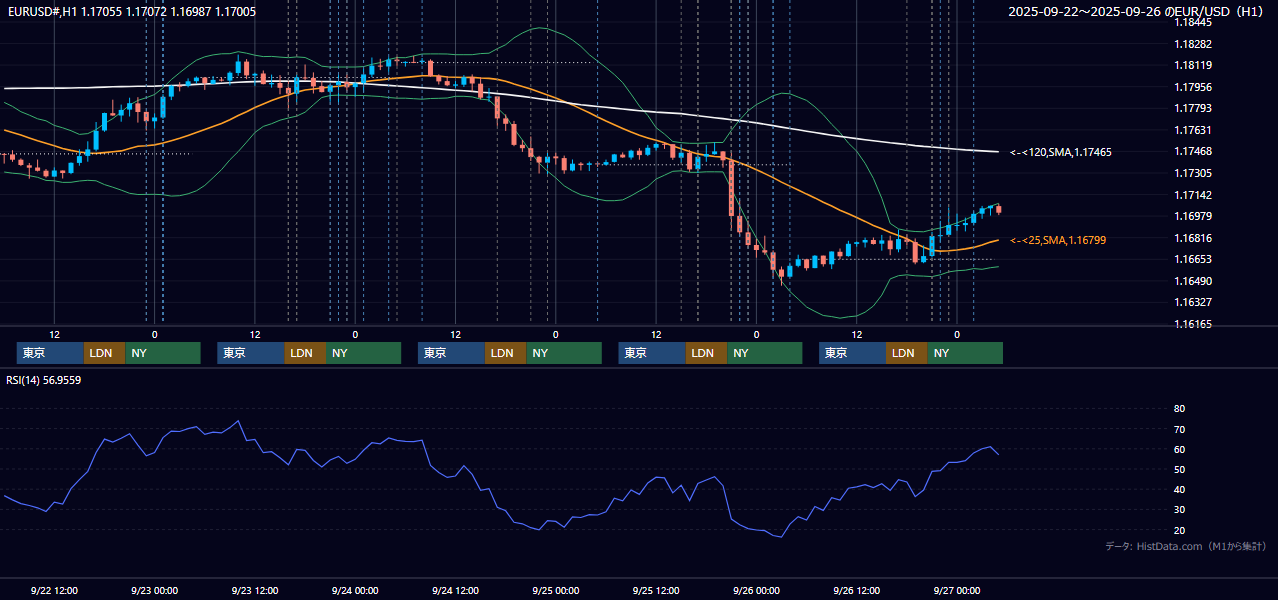Click RSI scale value 30
The image size is (1278, 600).
[1179, 510]
